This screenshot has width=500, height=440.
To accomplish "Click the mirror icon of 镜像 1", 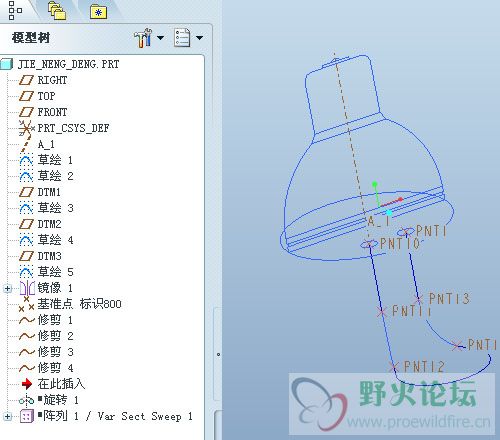I will point(27,288).
